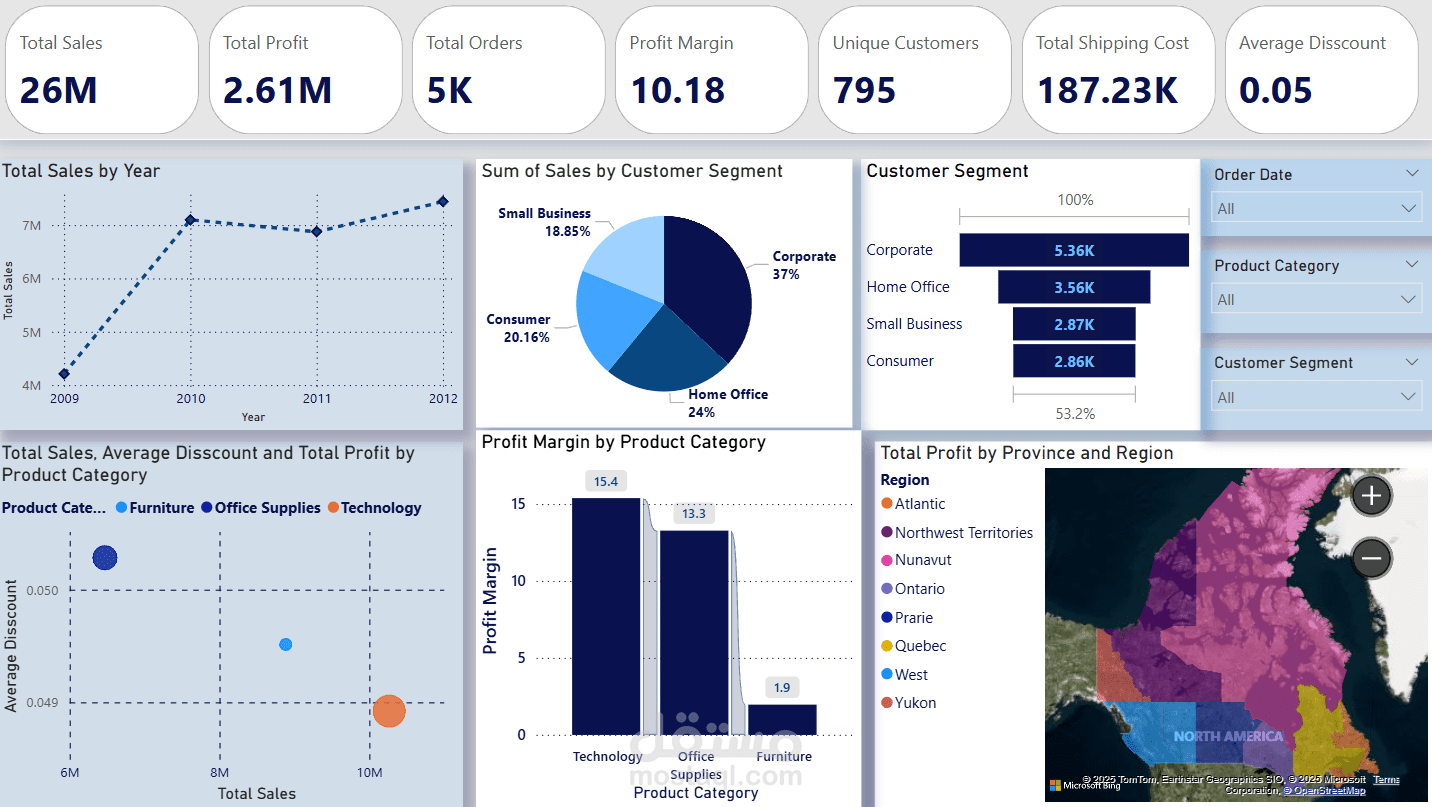Select the Quebec region legend color
The width and height of the screenshot is (1432, 807).
[887, 646]
